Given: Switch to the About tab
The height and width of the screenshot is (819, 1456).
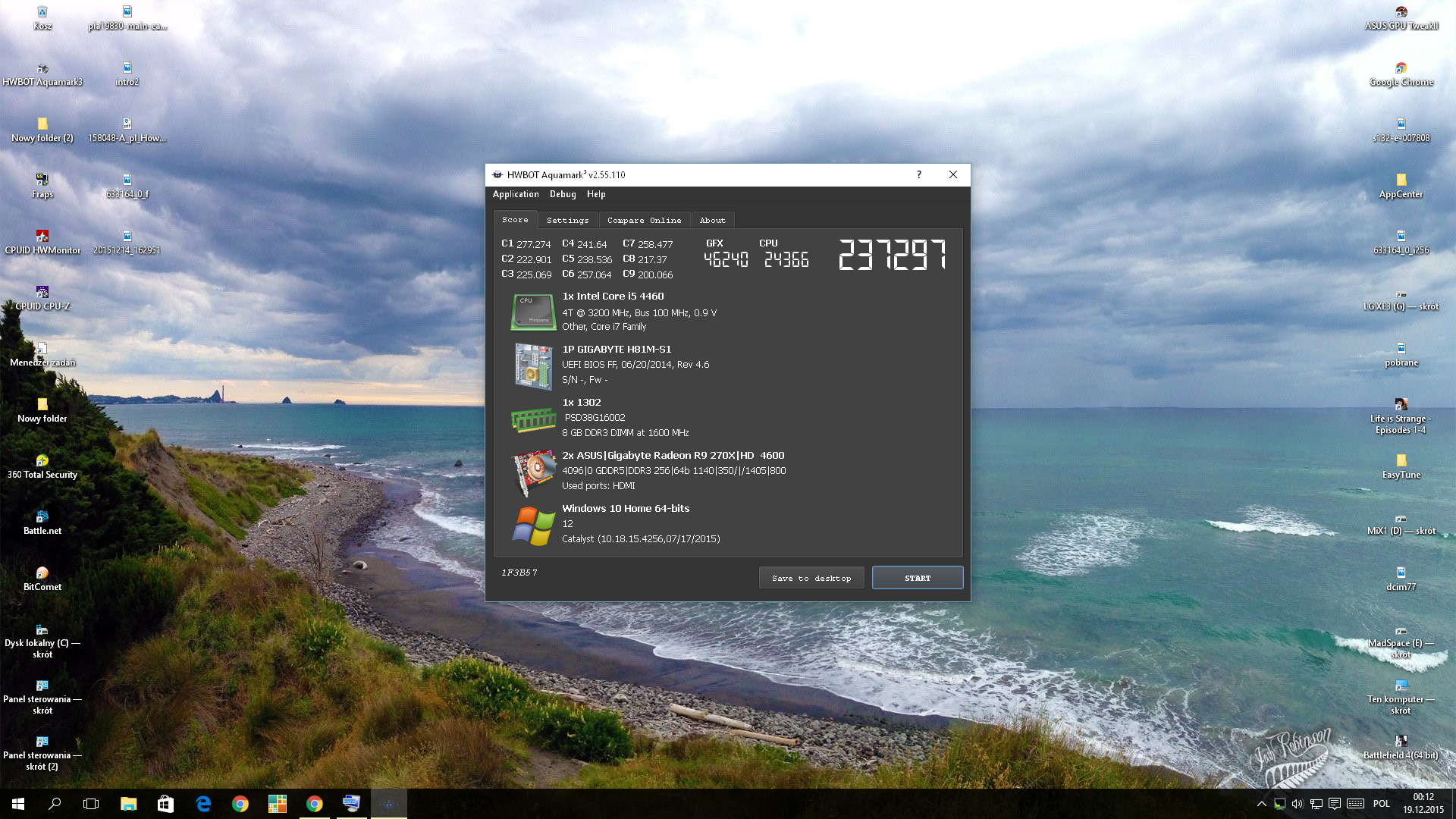Looking at the screenshot, I should (712, 221).
